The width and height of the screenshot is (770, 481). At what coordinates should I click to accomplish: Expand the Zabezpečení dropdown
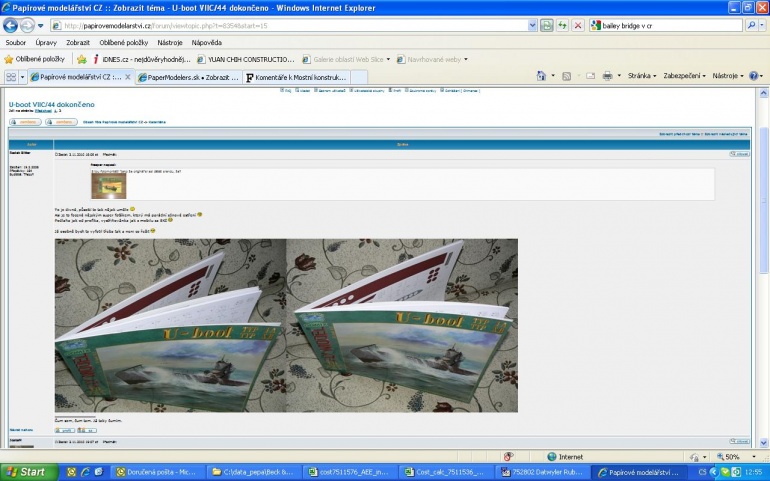point(684,76)
